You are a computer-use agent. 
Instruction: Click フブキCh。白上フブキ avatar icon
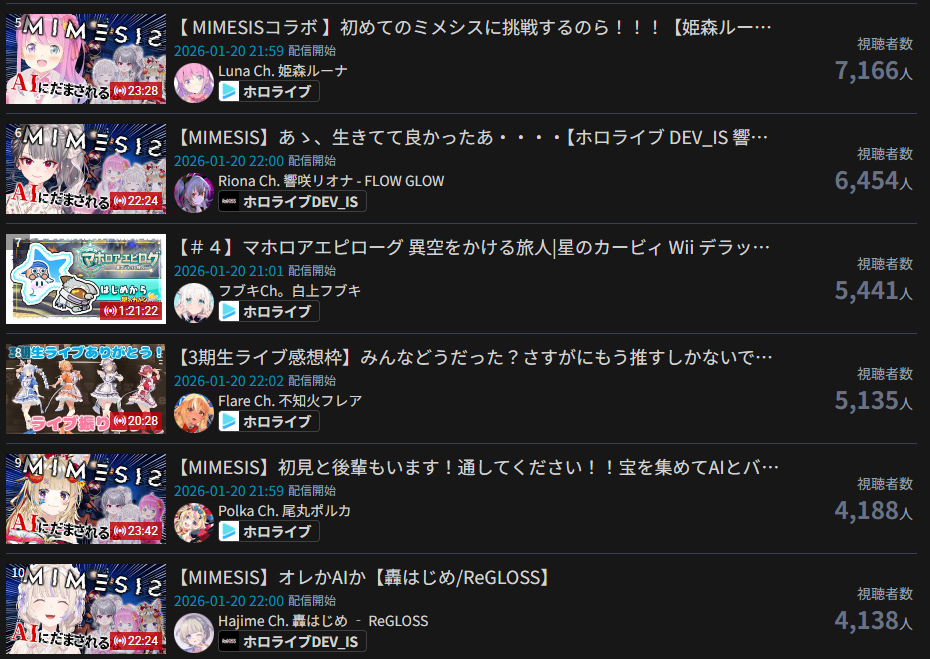(x=193, y=303)
